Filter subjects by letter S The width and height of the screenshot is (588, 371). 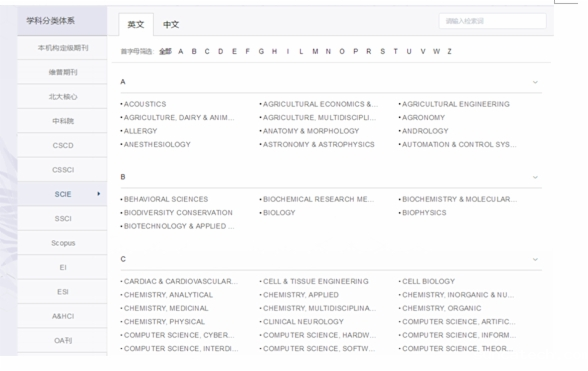[x=382, y=51]
